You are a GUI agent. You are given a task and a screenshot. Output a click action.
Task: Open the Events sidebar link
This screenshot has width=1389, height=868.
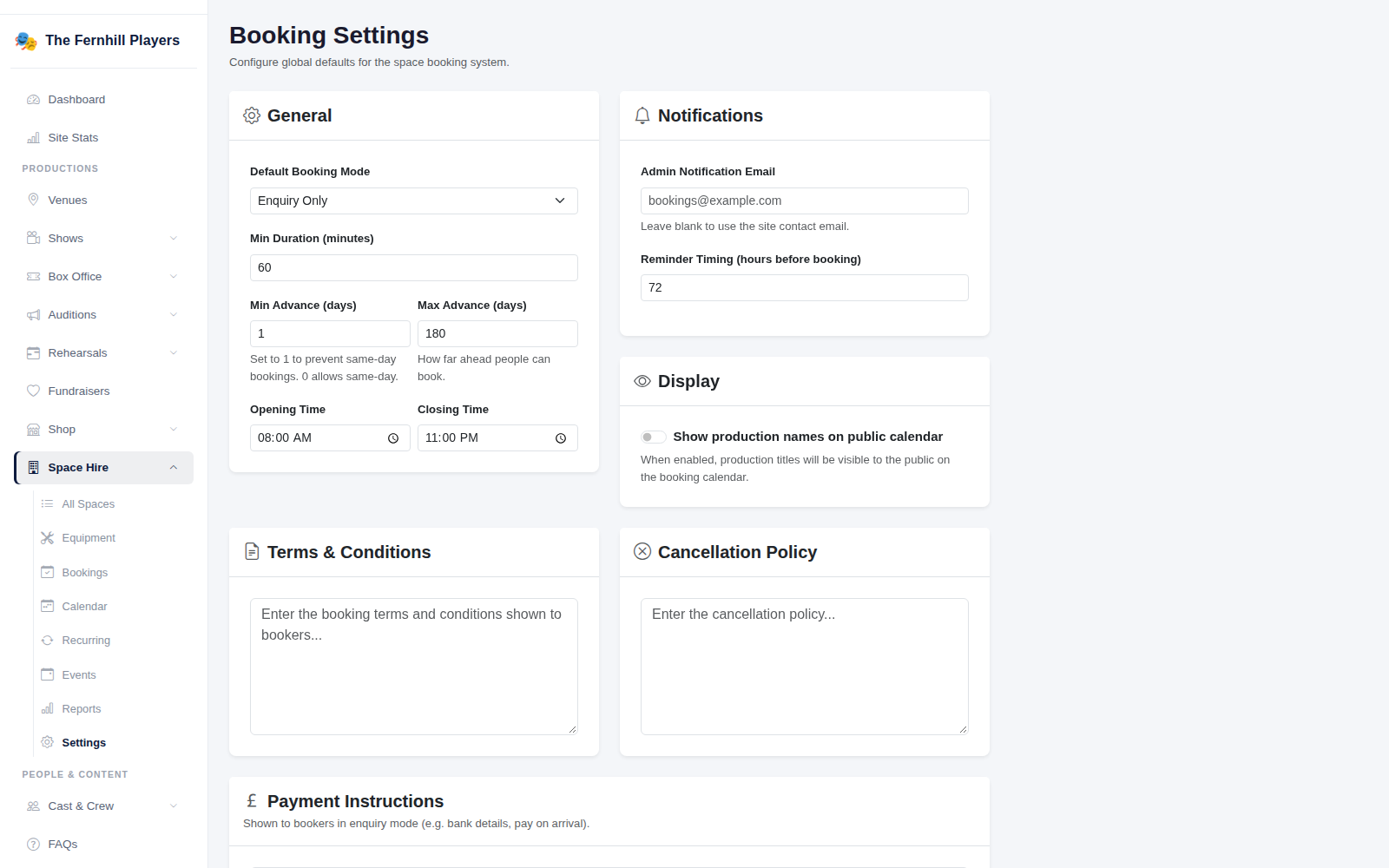pyautogui.click(x=114, y=675)
